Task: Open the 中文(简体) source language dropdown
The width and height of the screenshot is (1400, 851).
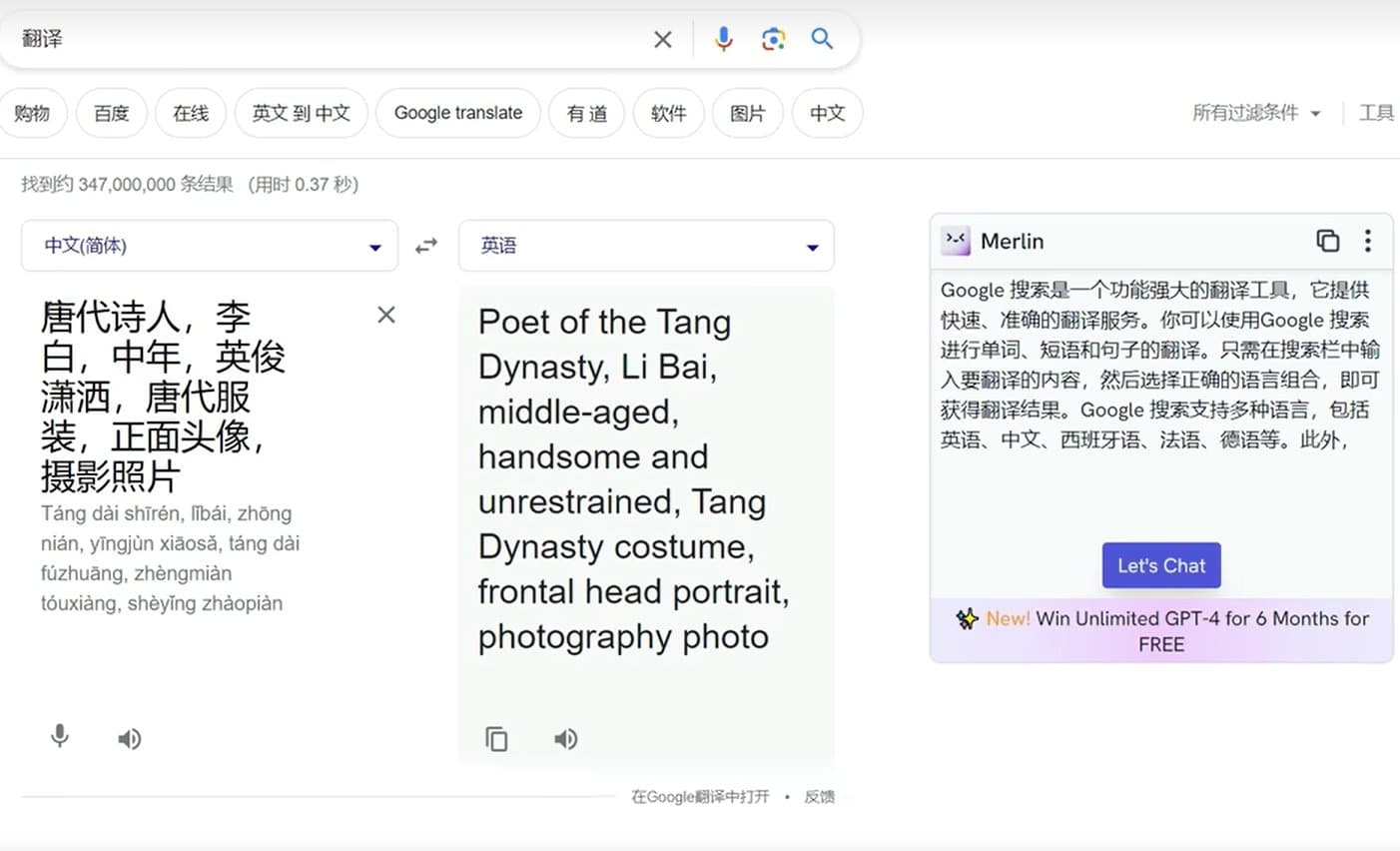Action: [209, 245]
